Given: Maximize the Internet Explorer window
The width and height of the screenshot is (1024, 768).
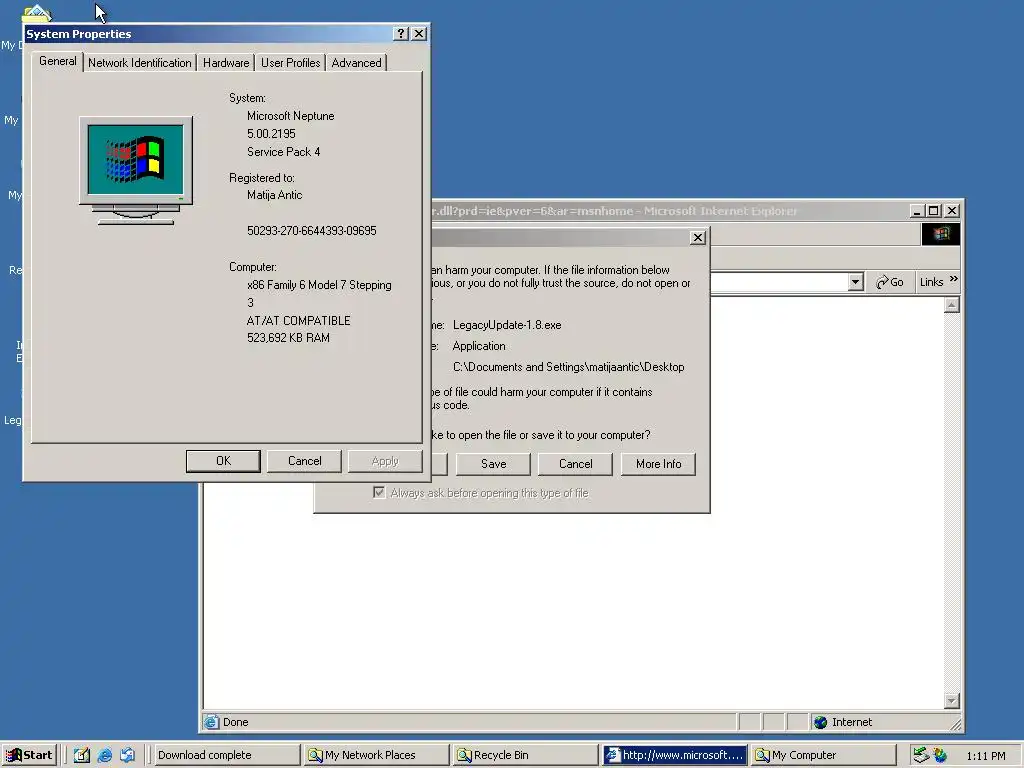Looking at the screenshot, I should pos(934,211).
